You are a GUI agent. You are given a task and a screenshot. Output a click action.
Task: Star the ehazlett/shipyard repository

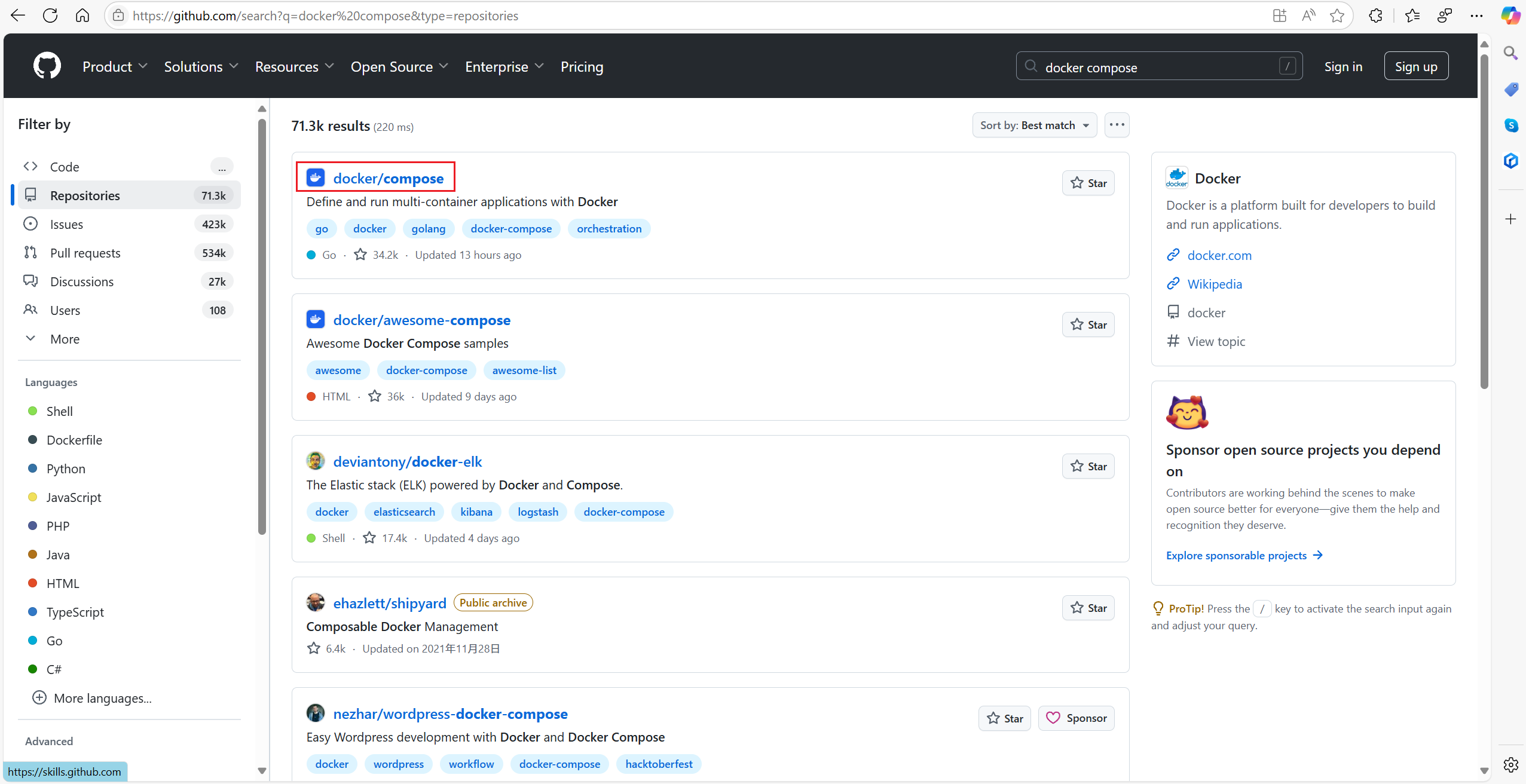pos(1088,608)
